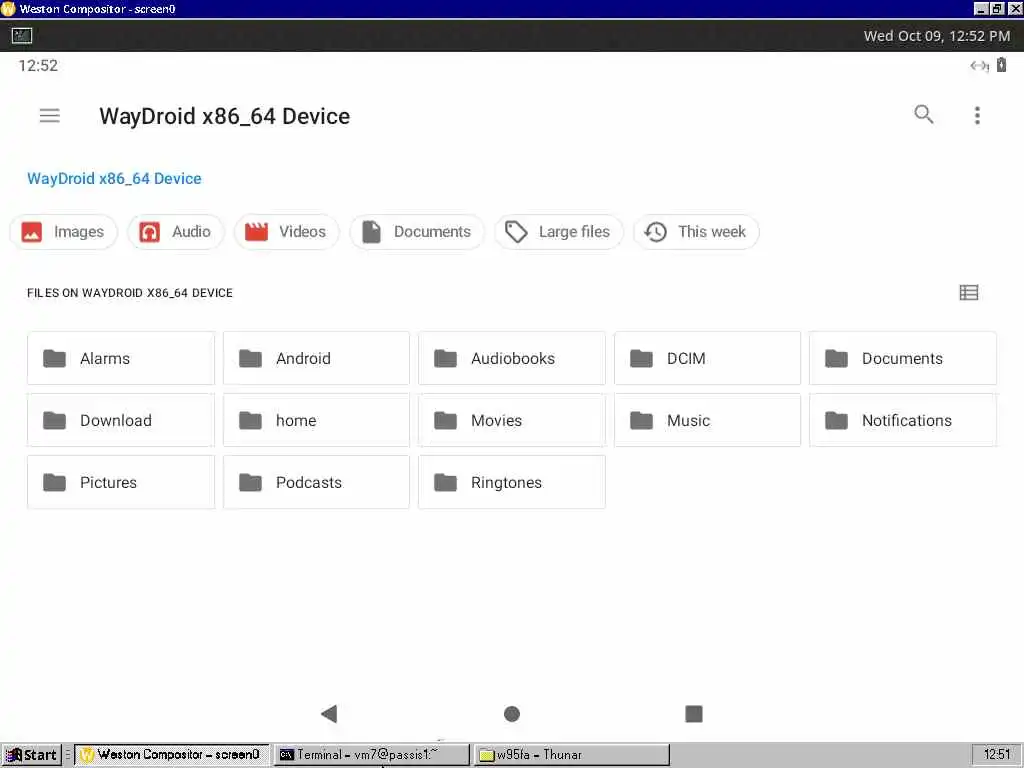The height and width of the screenshot is (768, 1024).
Task: Switch to list view layout
Action: [x=968, y=293]
